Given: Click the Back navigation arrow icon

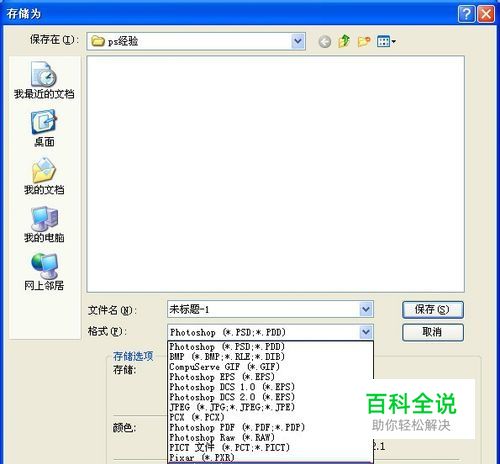Looking at the screenshot, I should click(325, 42).
